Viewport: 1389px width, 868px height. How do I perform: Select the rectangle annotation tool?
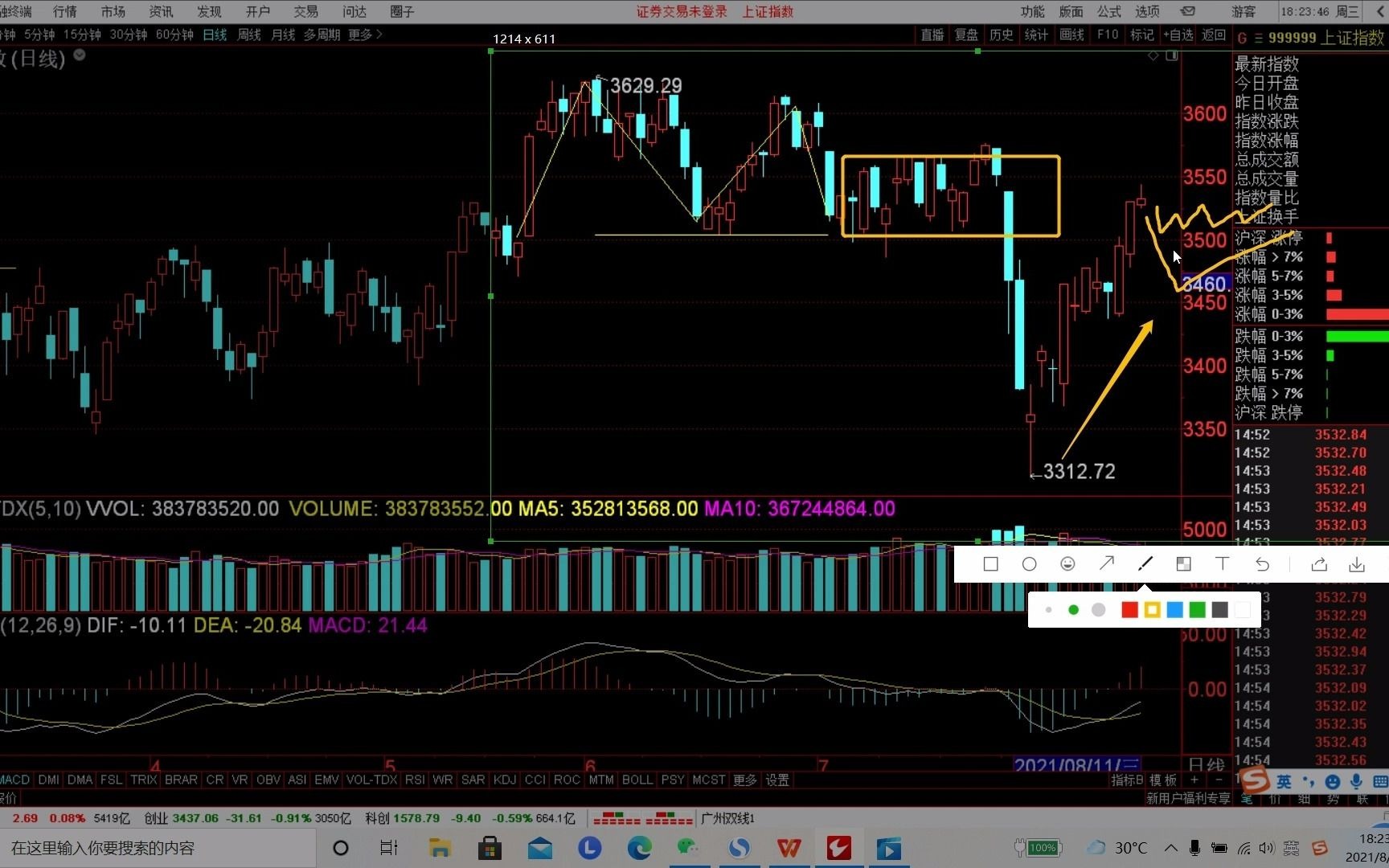click(990, 564)
